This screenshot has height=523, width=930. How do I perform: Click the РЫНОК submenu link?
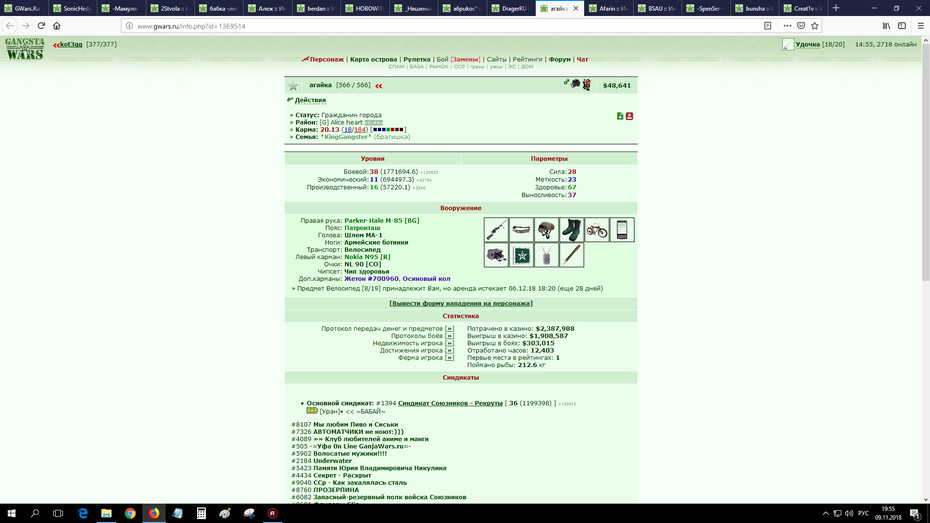[438, 67]
